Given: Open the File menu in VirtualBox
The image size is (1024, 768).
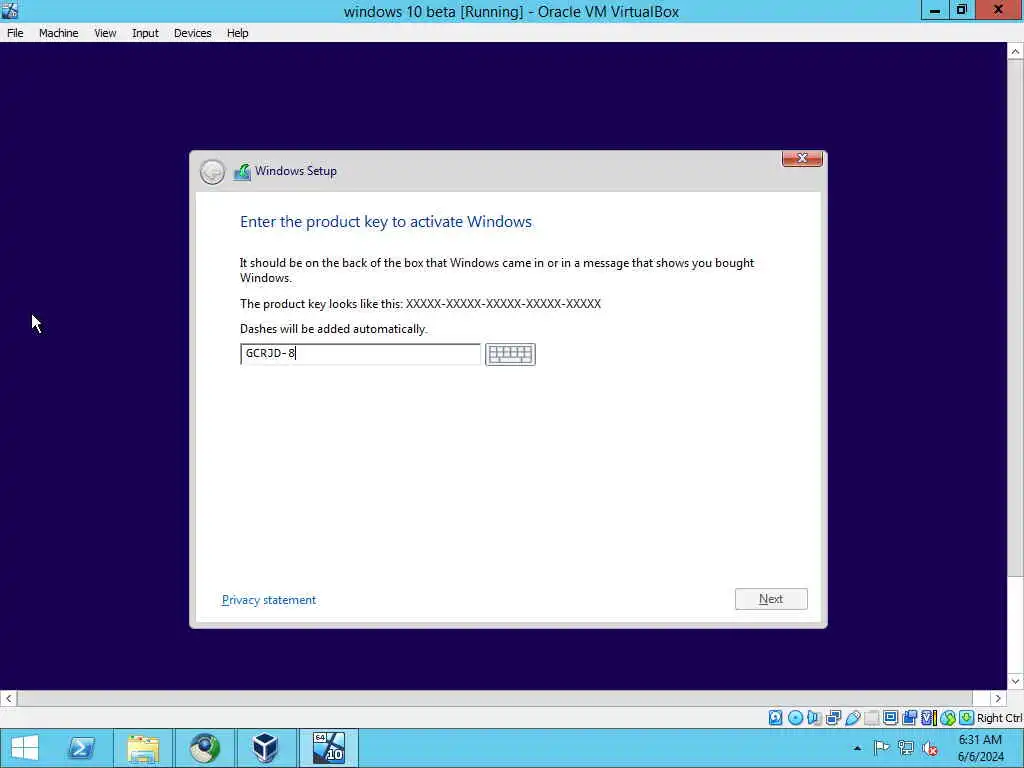Looking at the screenshot, I should 15,33.
